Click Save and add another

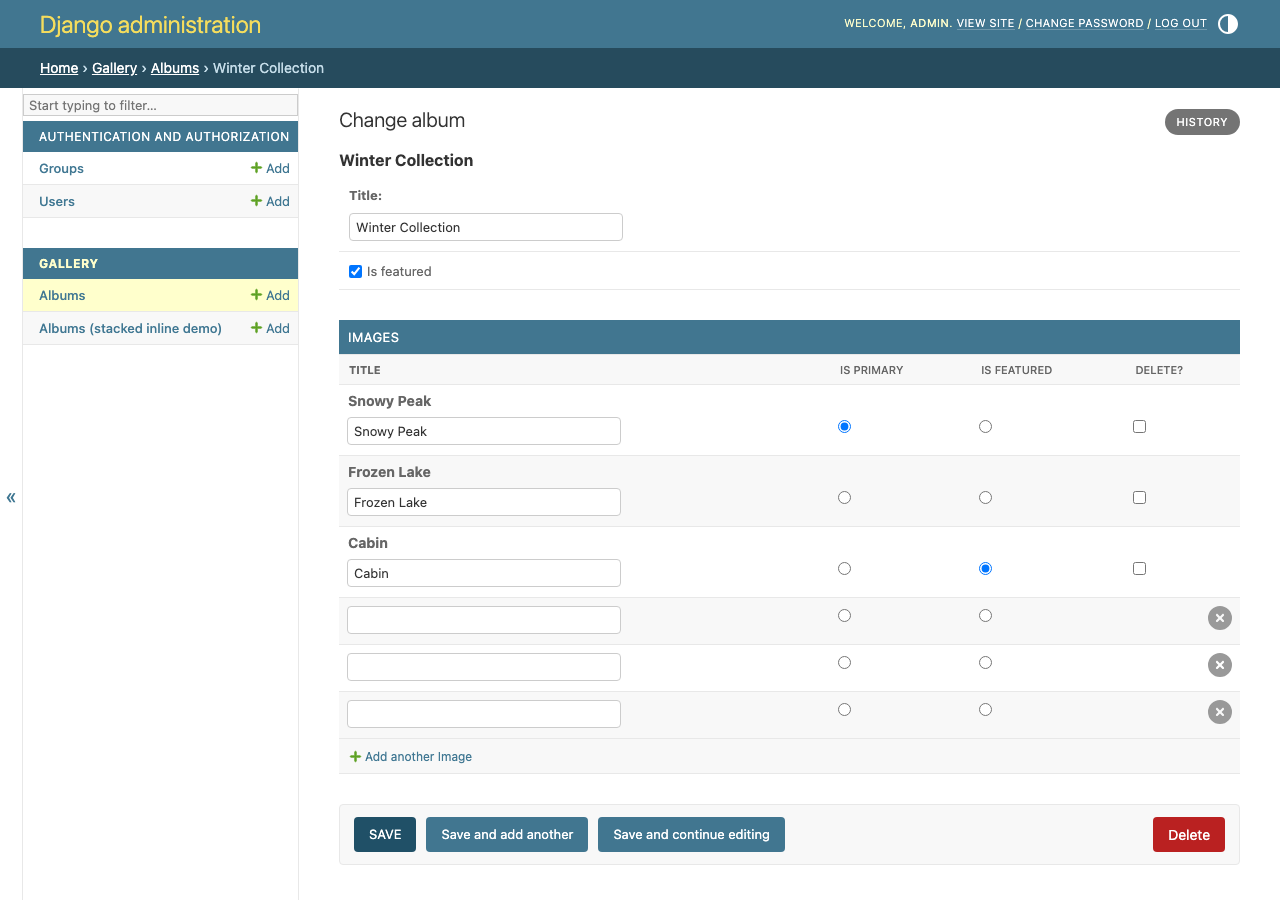[507, 834]
